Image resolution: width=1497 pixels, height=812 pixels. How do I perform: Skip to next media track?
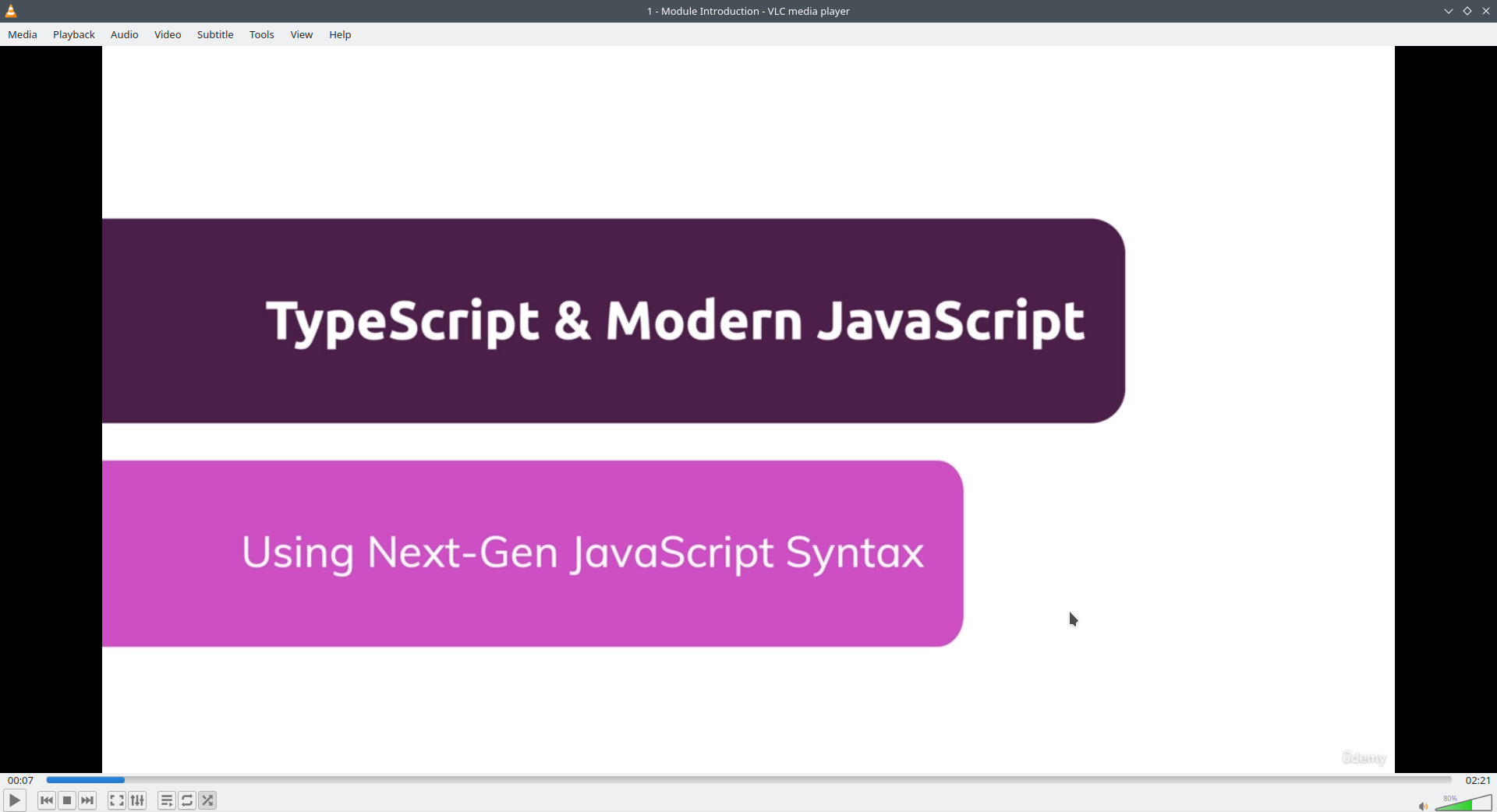(x=88, y=800)
